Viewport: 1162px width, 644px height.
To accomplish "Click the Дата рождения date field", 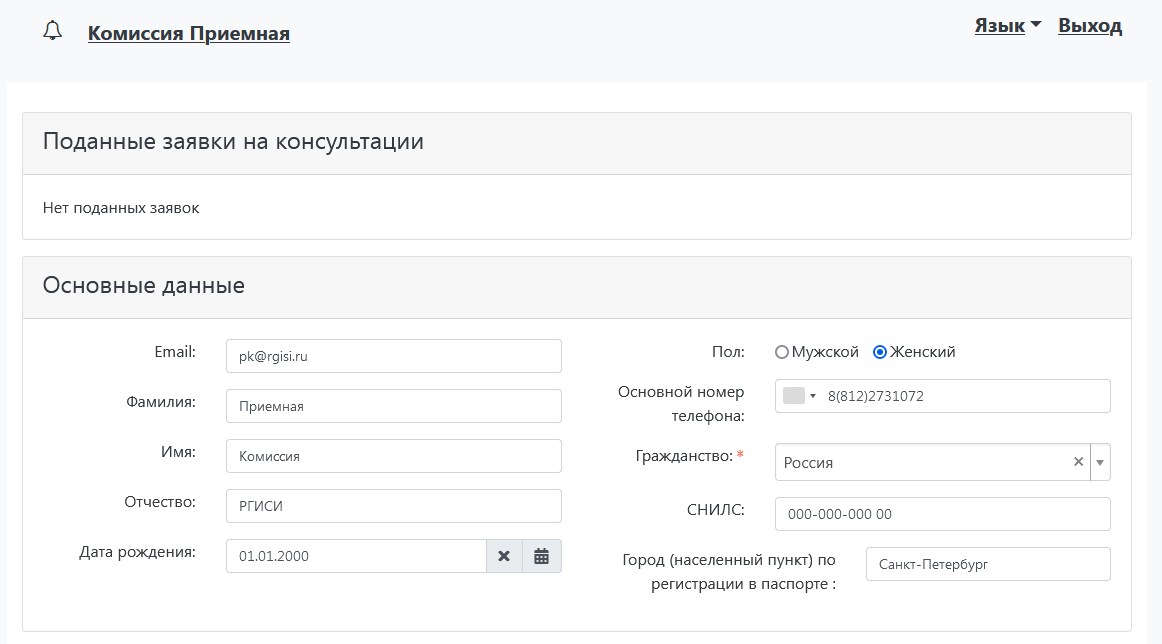I will pyautogui.click(x=356, y=556).
